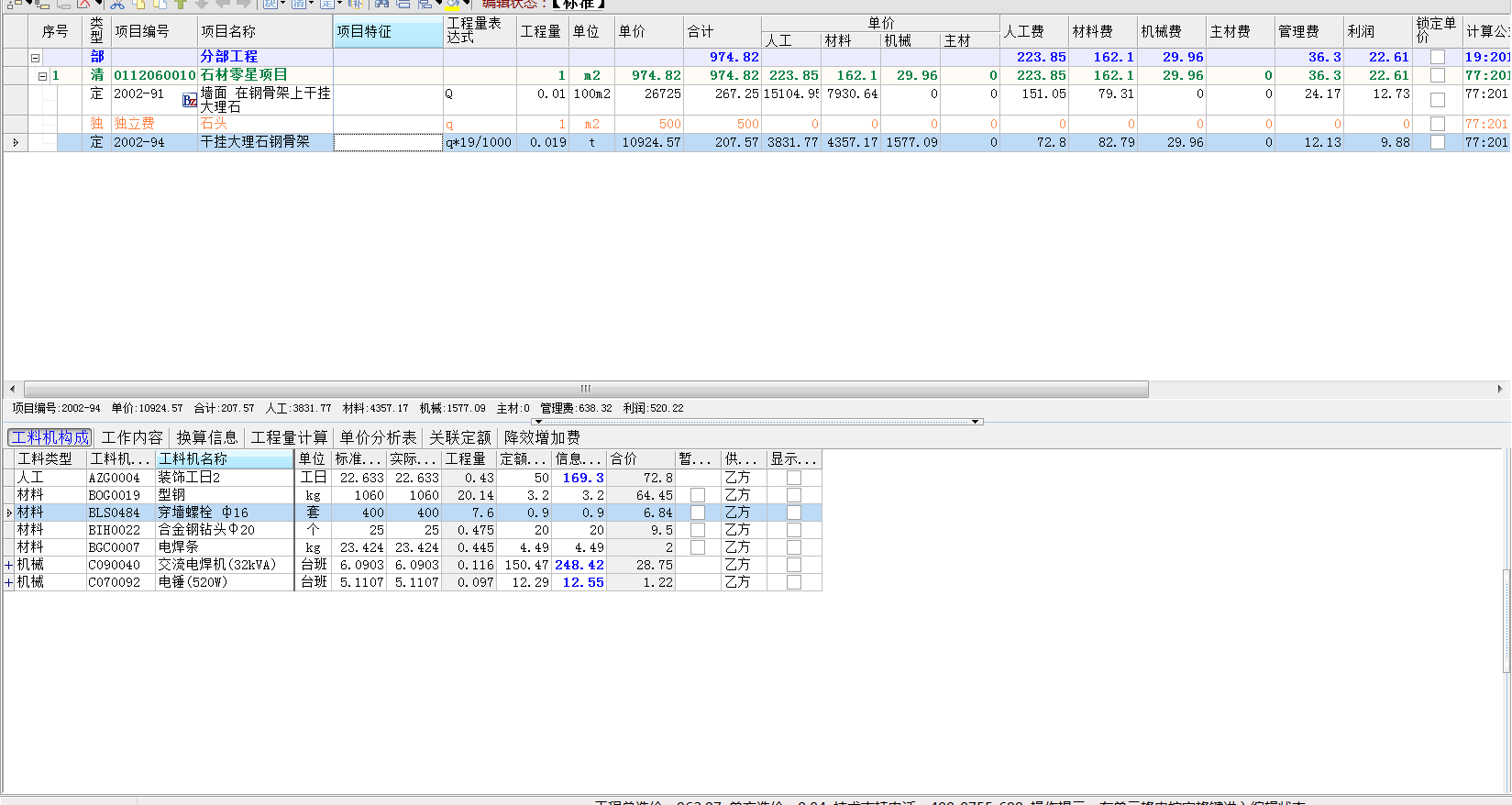Click the green up-arrow toolbar icon
The height and width of the screenshot is (805, 1512).
coord(181,4)
